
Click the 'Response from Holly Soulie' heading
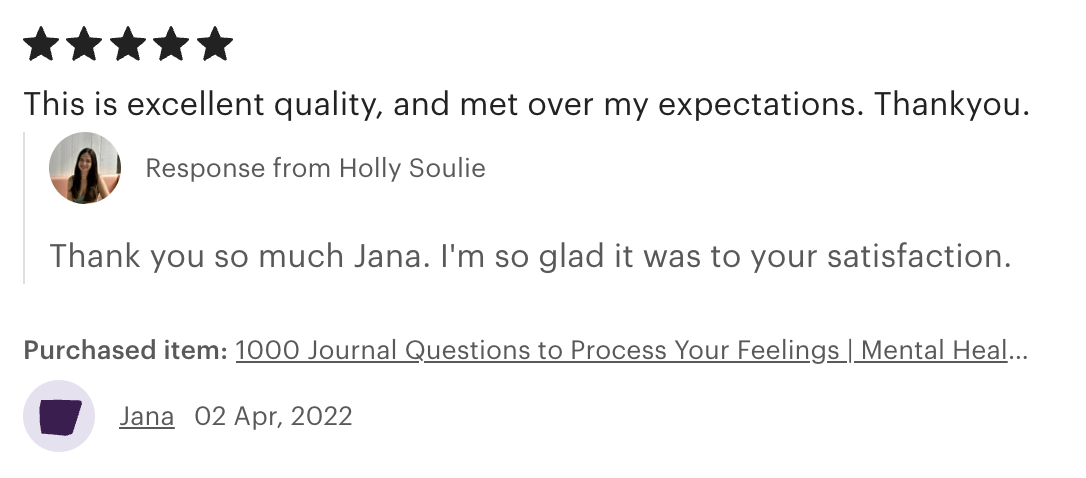click(315, 168)
